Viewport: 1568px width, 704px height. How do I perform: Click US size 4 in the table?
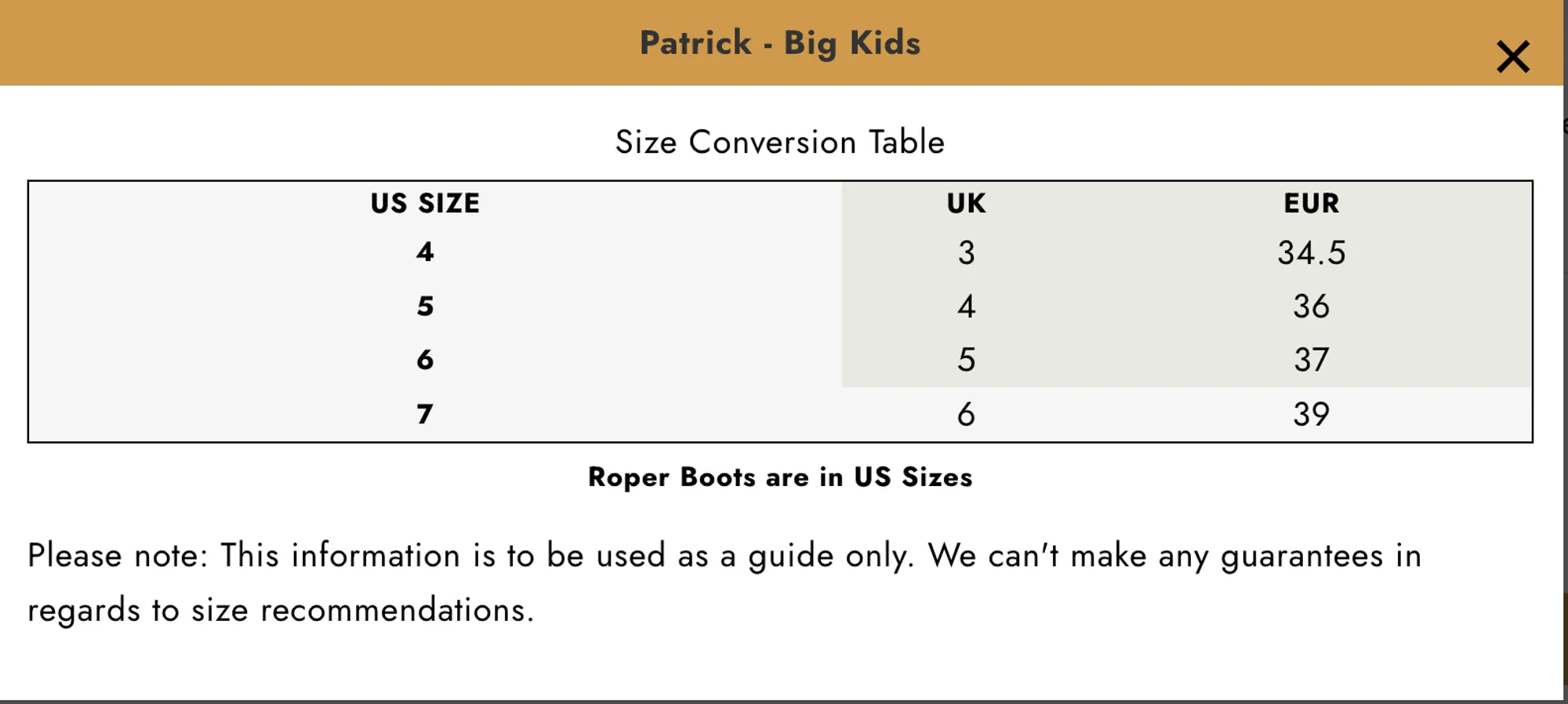[x=425, y=252]
